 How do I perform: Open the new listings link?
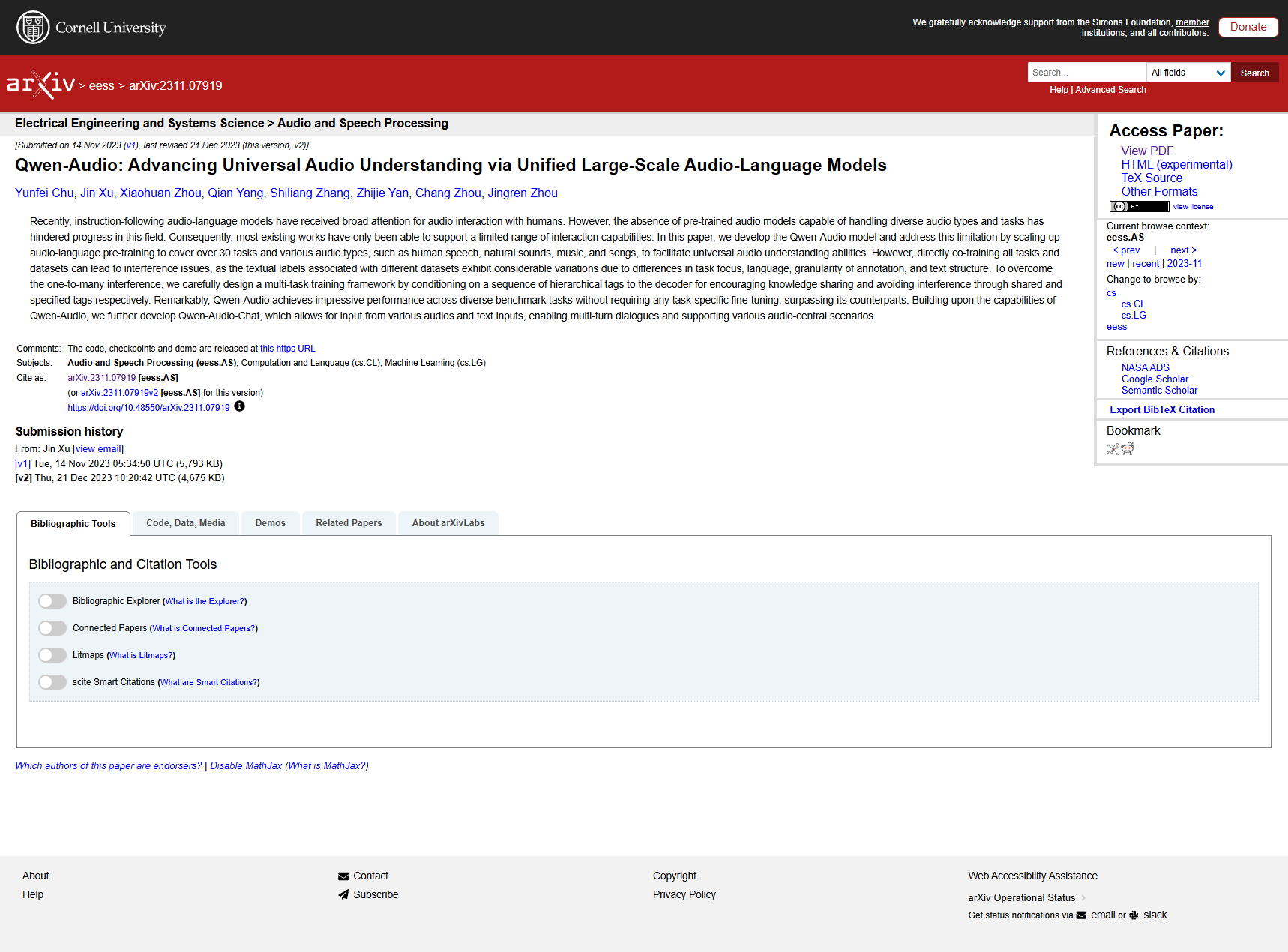pos(1116,264)
